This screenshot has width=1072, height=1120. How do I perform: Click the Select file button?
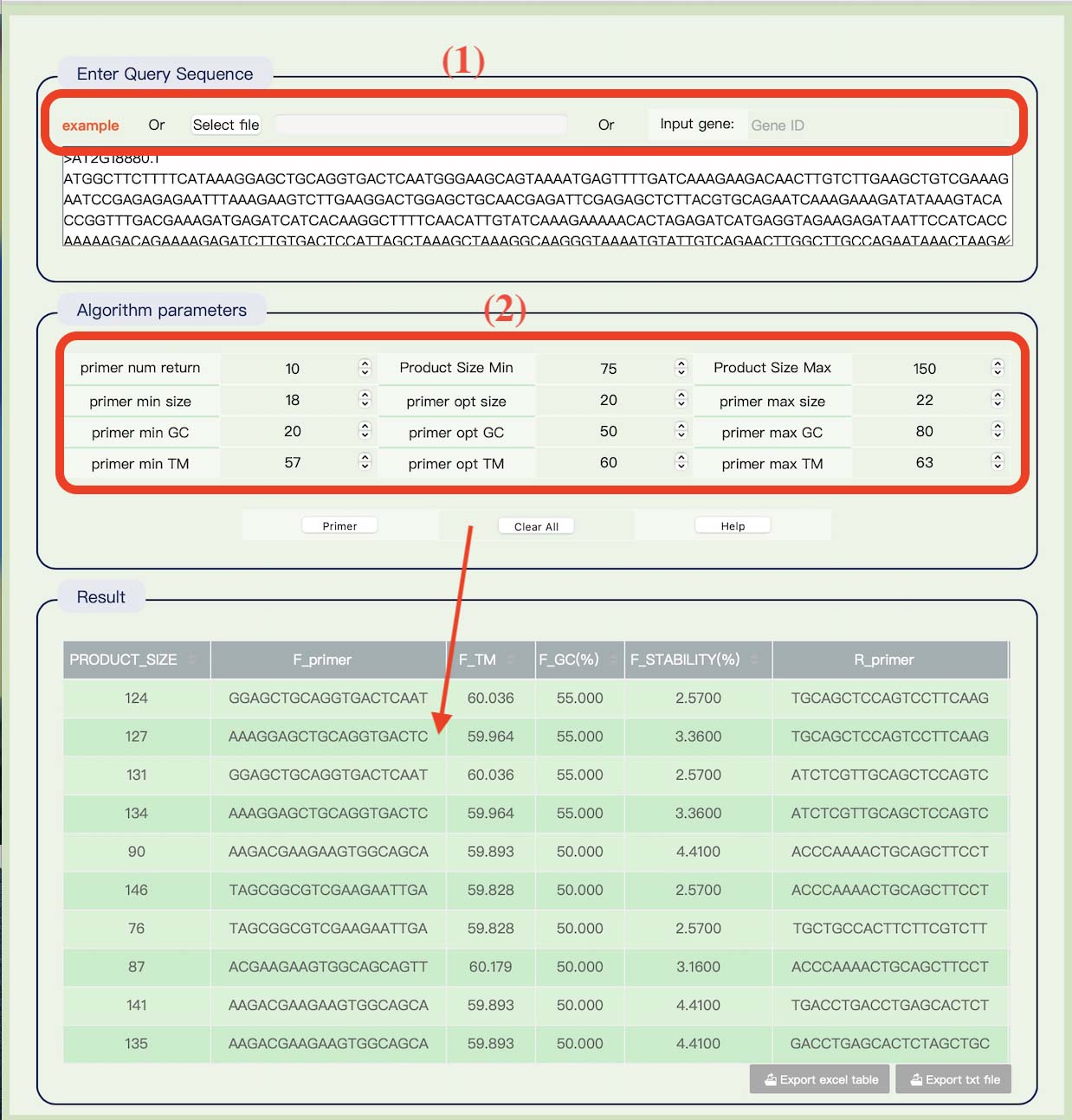pyautogui.click(x=226, y=125)
